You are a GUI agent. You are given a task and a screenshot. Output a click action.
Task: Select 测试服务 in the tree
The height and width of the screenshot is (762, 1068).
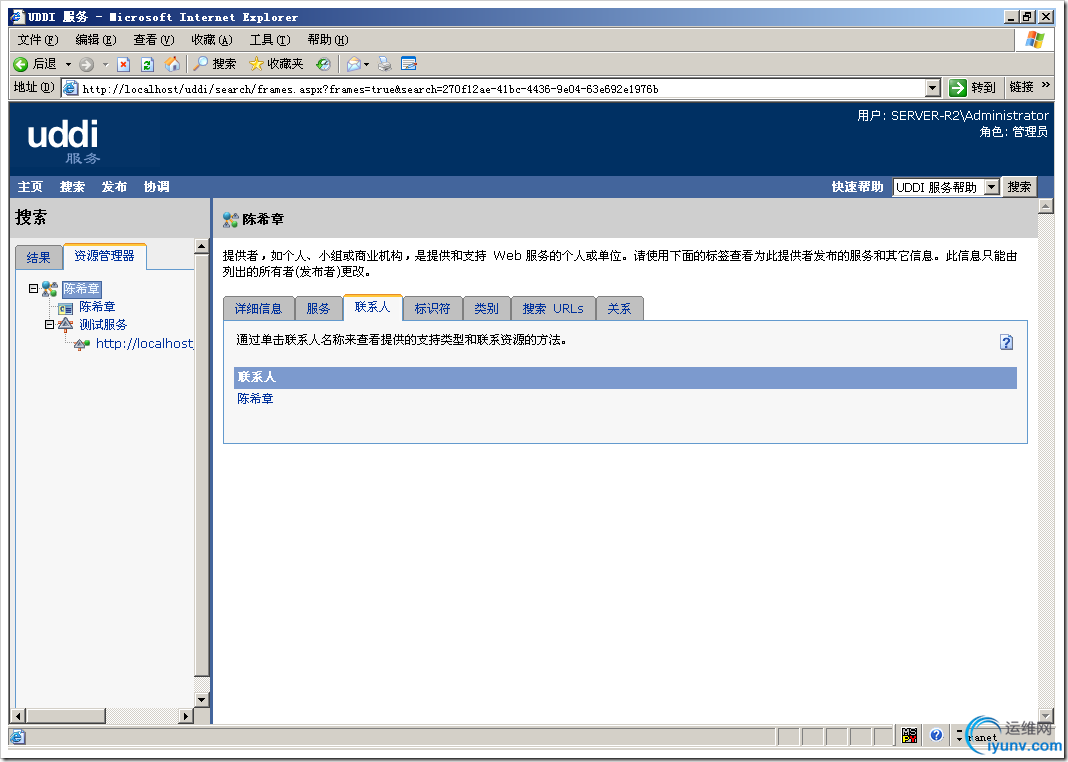click(x=103, y=325)
